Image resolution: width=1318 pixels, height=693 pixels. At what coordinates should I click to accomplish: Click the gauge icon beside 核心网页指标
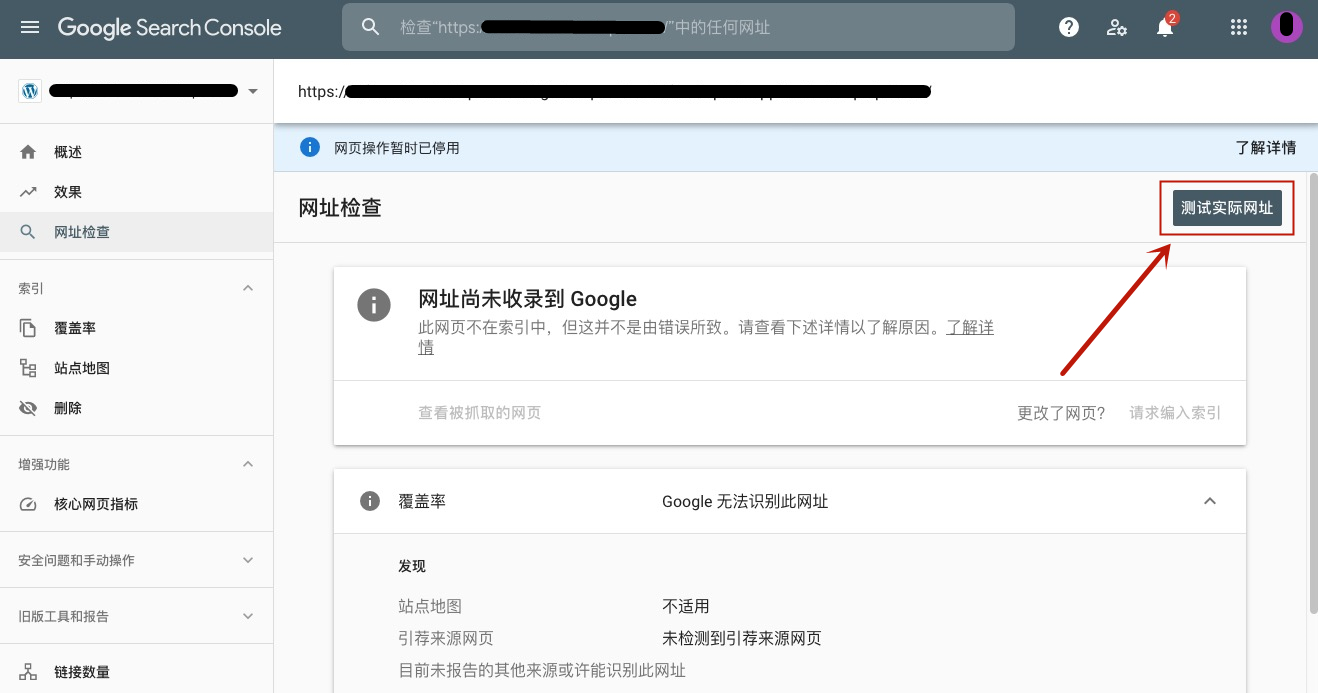tap(28, 504)
